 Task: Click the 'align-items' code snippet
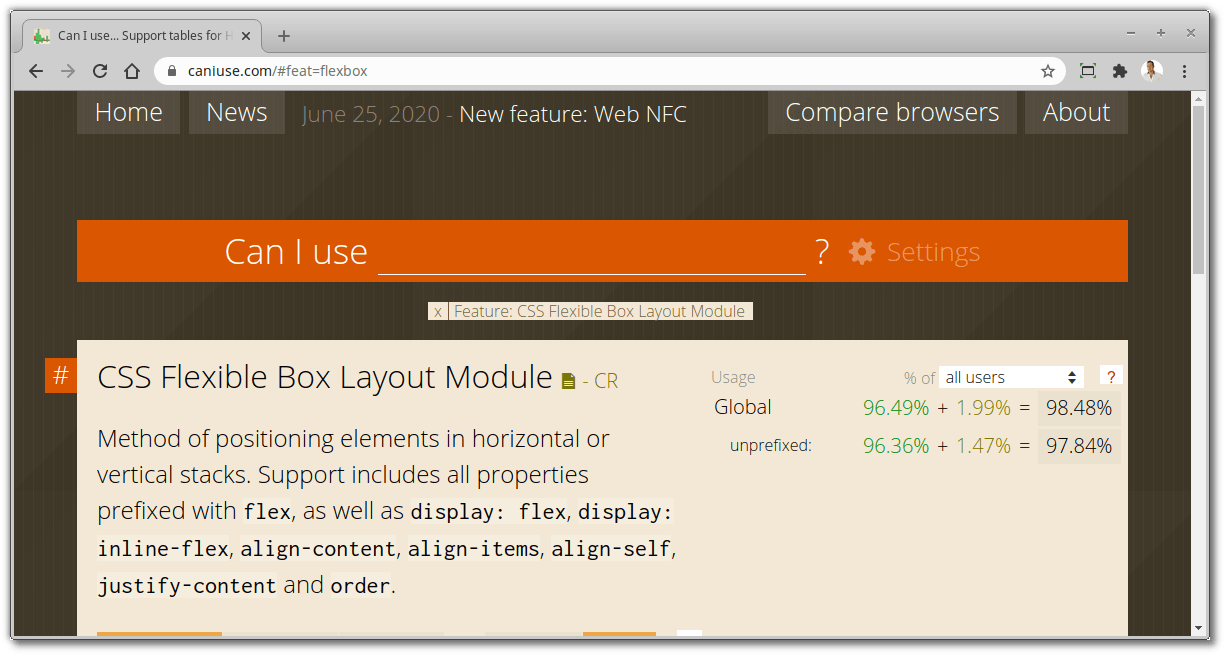tap(474, 549)
